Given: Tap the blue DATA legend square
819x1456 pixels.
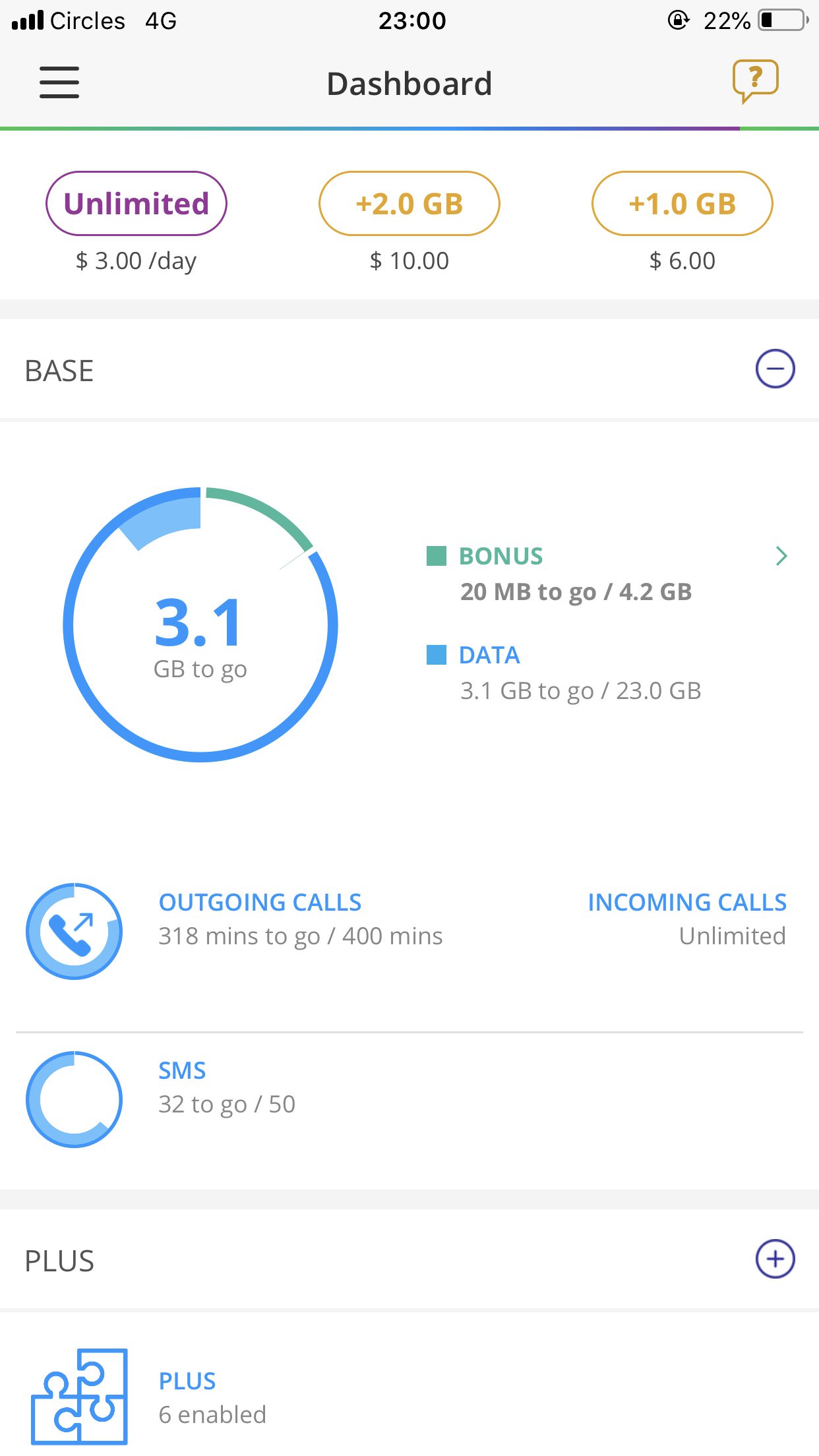Looking at the screenshot, I should [437, 655].
